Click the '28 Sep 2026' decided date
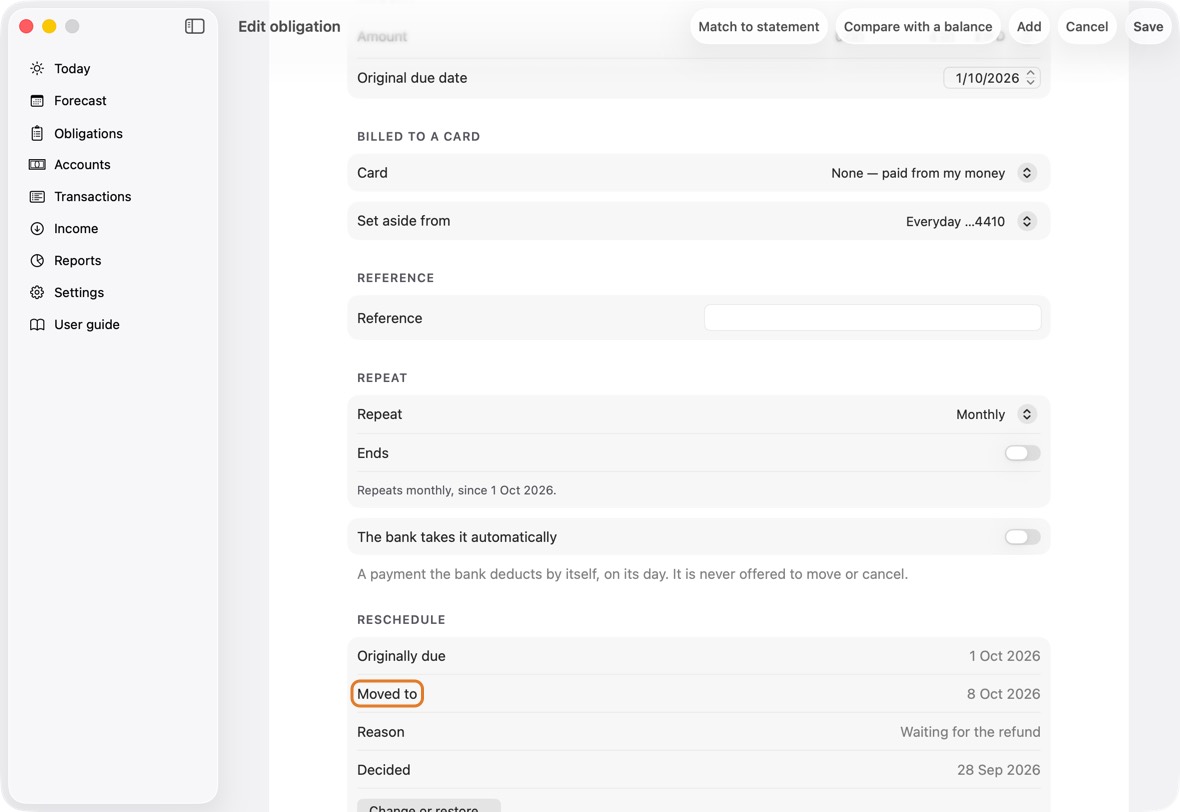The image size is (1180, 812). (999, 770)
